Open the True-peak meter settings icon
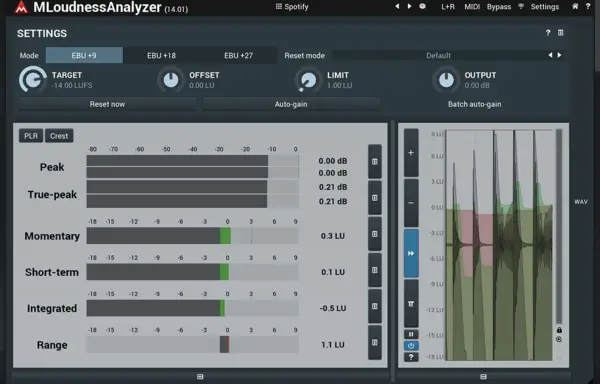The width and height of the screenshot is (600, 384). (x=375, y=198)
